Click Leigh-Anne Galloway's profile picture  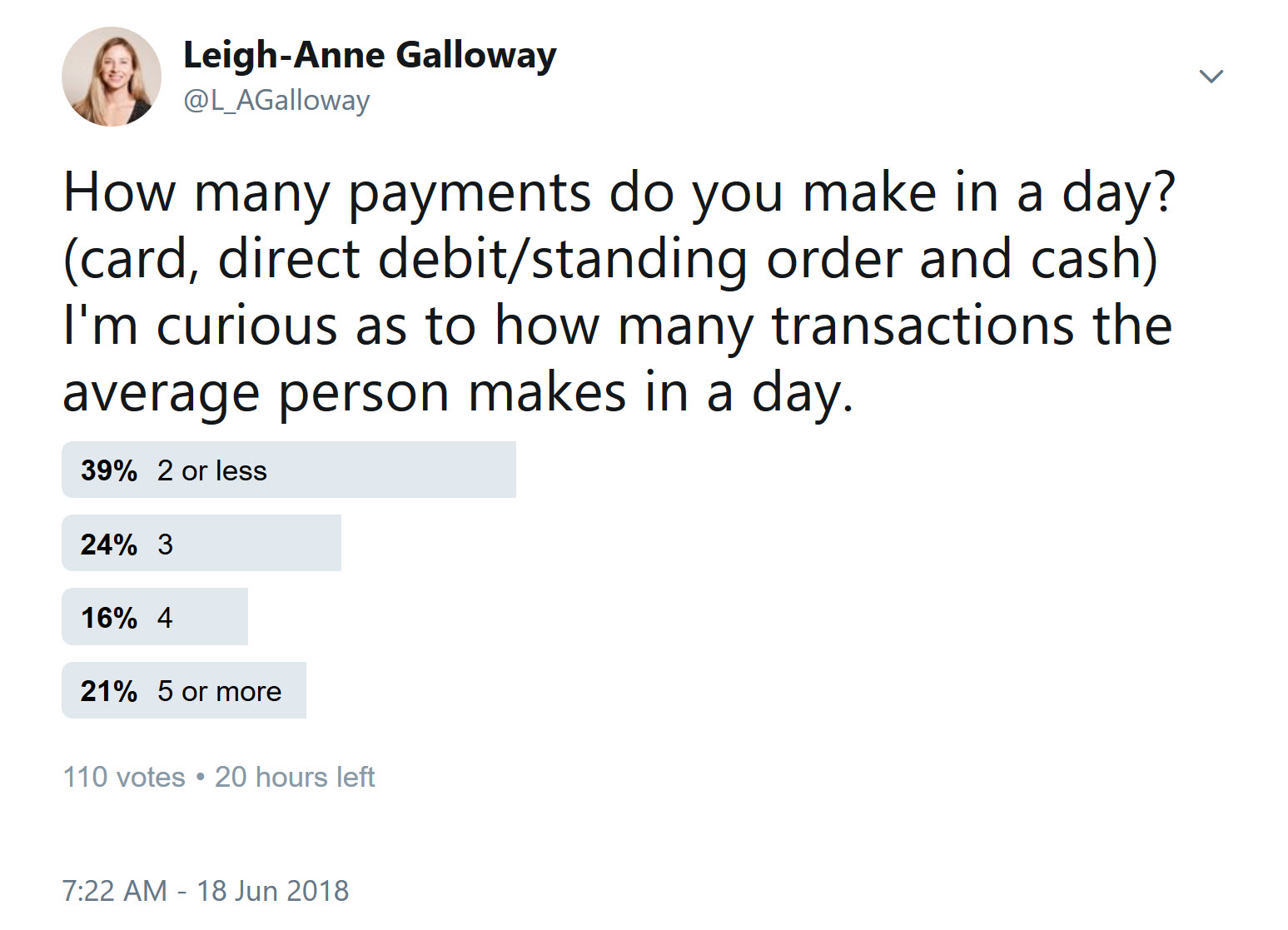point(112,79)
